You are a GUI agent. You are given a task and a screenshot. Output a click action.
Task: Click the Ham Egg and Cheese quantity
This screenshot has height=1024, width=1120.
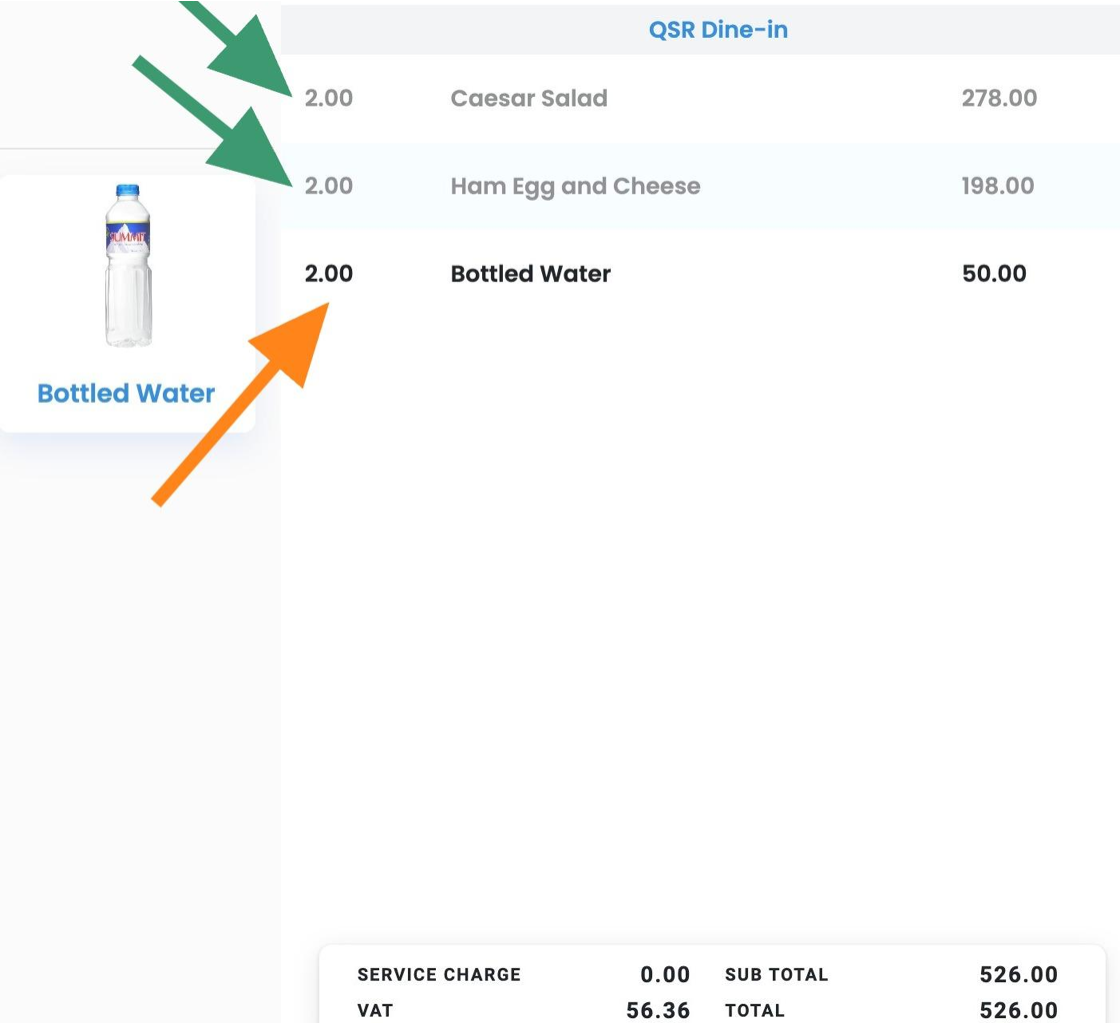[x=329, y=186]
